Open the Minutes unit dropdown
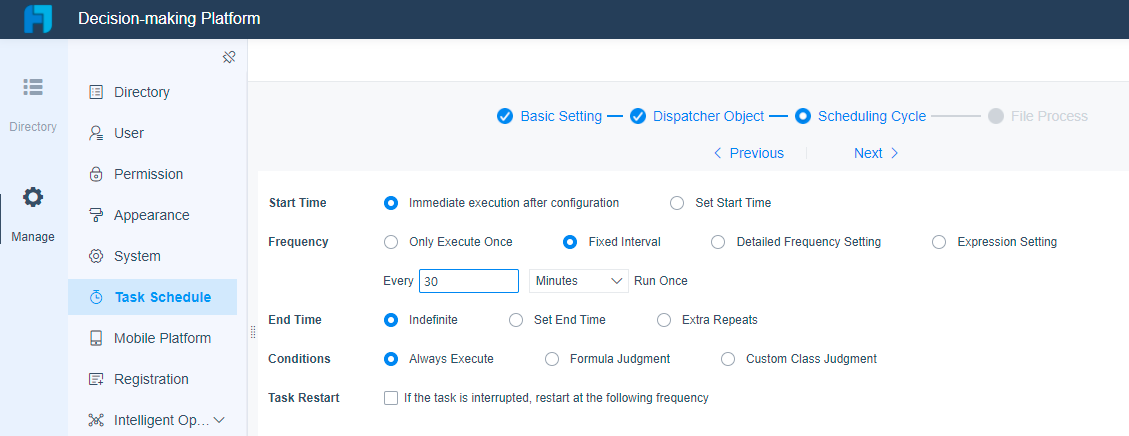The height and width of the screenshot is (436, 1129). pos(579,281)
